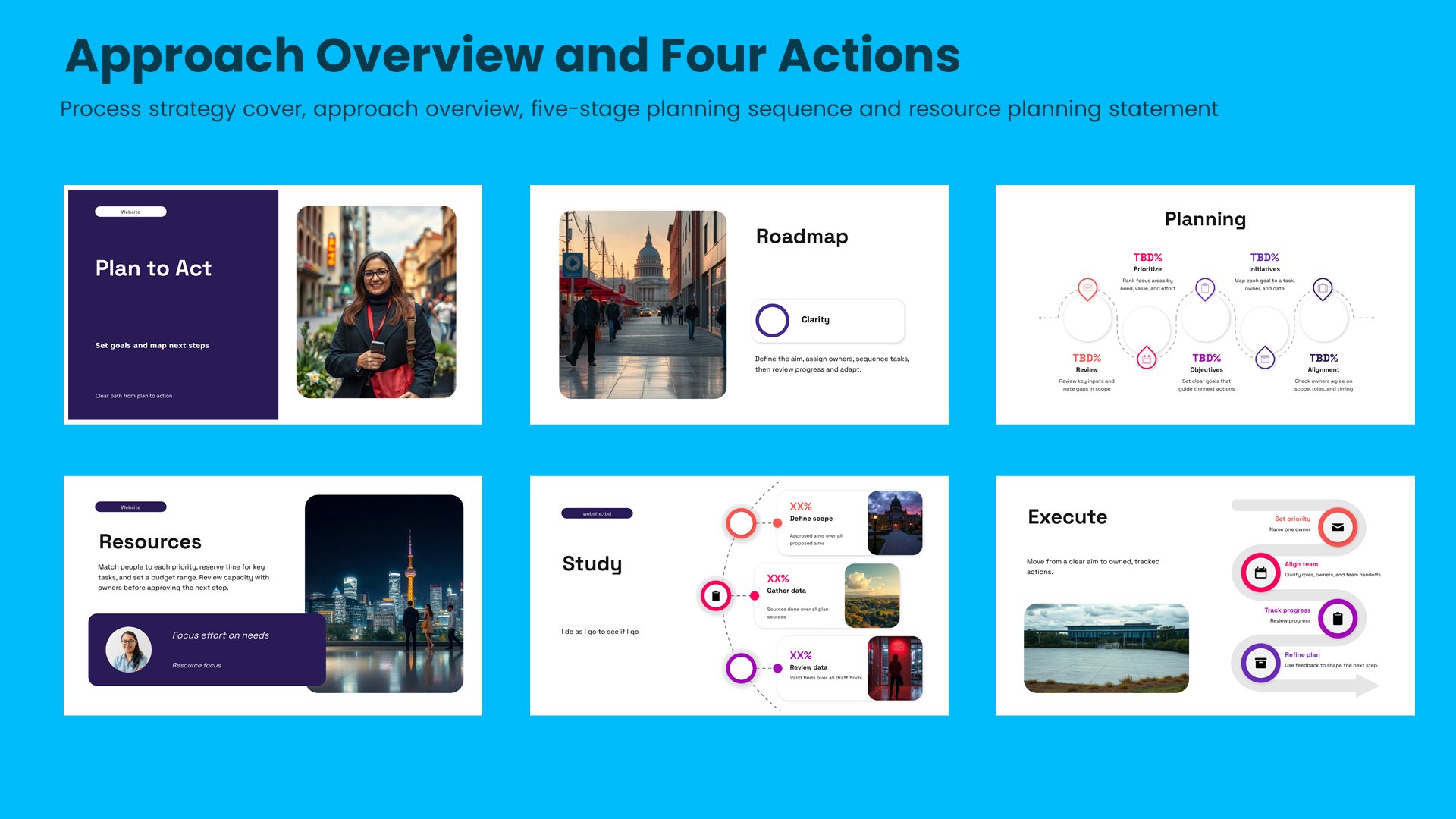Click the clipboard circle icon beside Gather data
The height and width of the screenshot is (819, 1456).
point(715,595)
